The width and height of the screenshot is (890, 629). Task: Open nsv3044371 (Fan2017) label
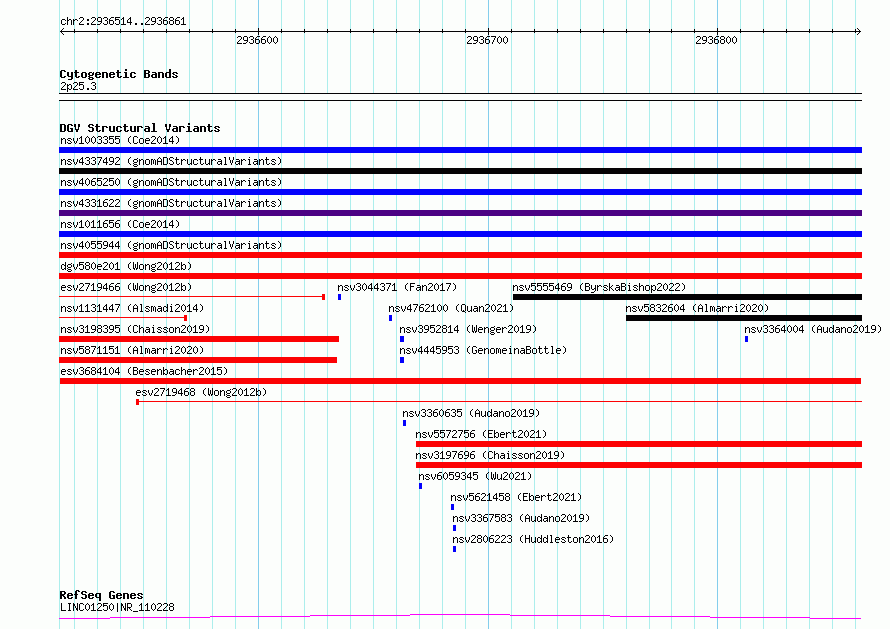[397, 287]
